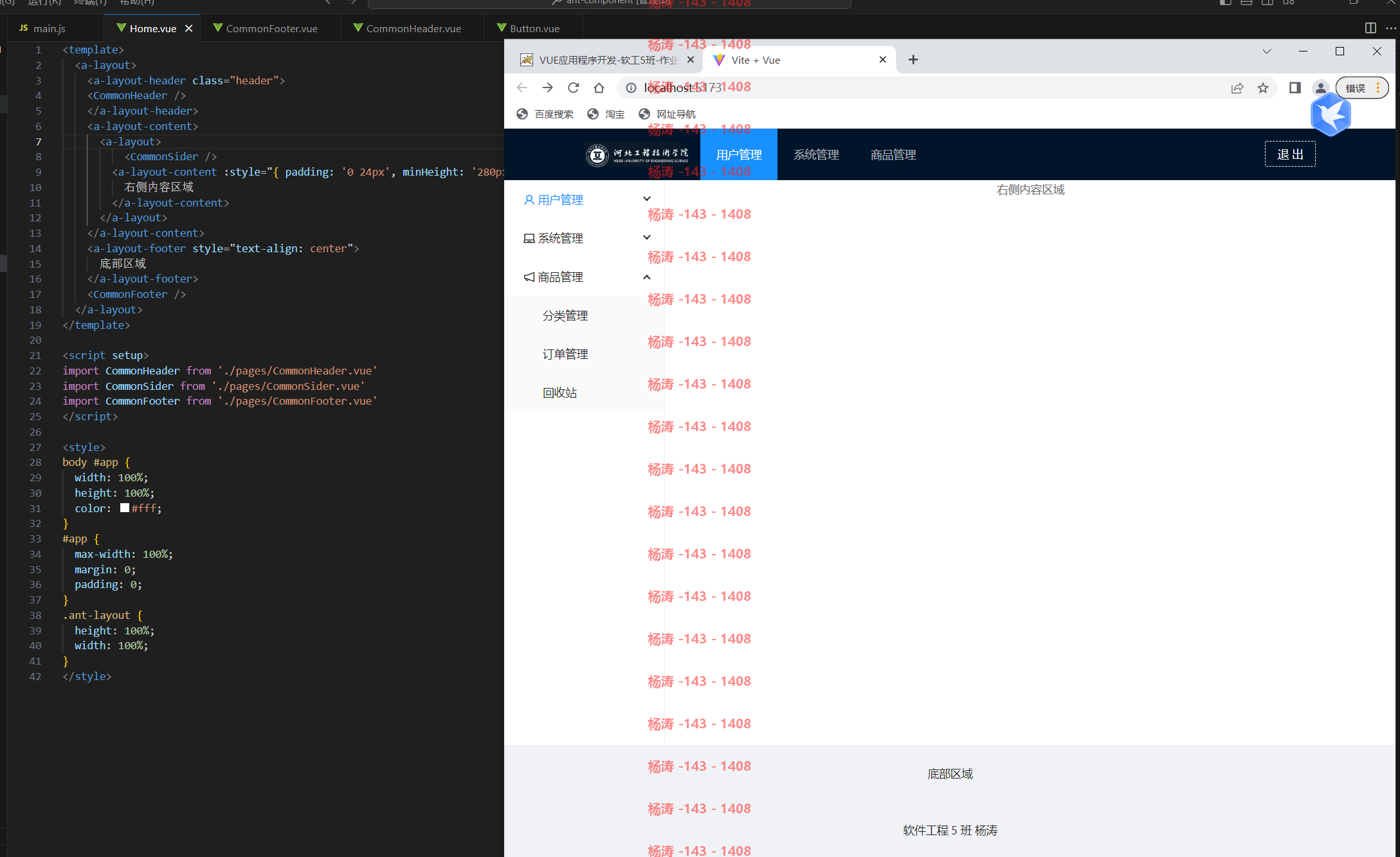The image size is (1400, 857).
Task: Close the Vite + Vue browser tab
Action: coord(882,60)
